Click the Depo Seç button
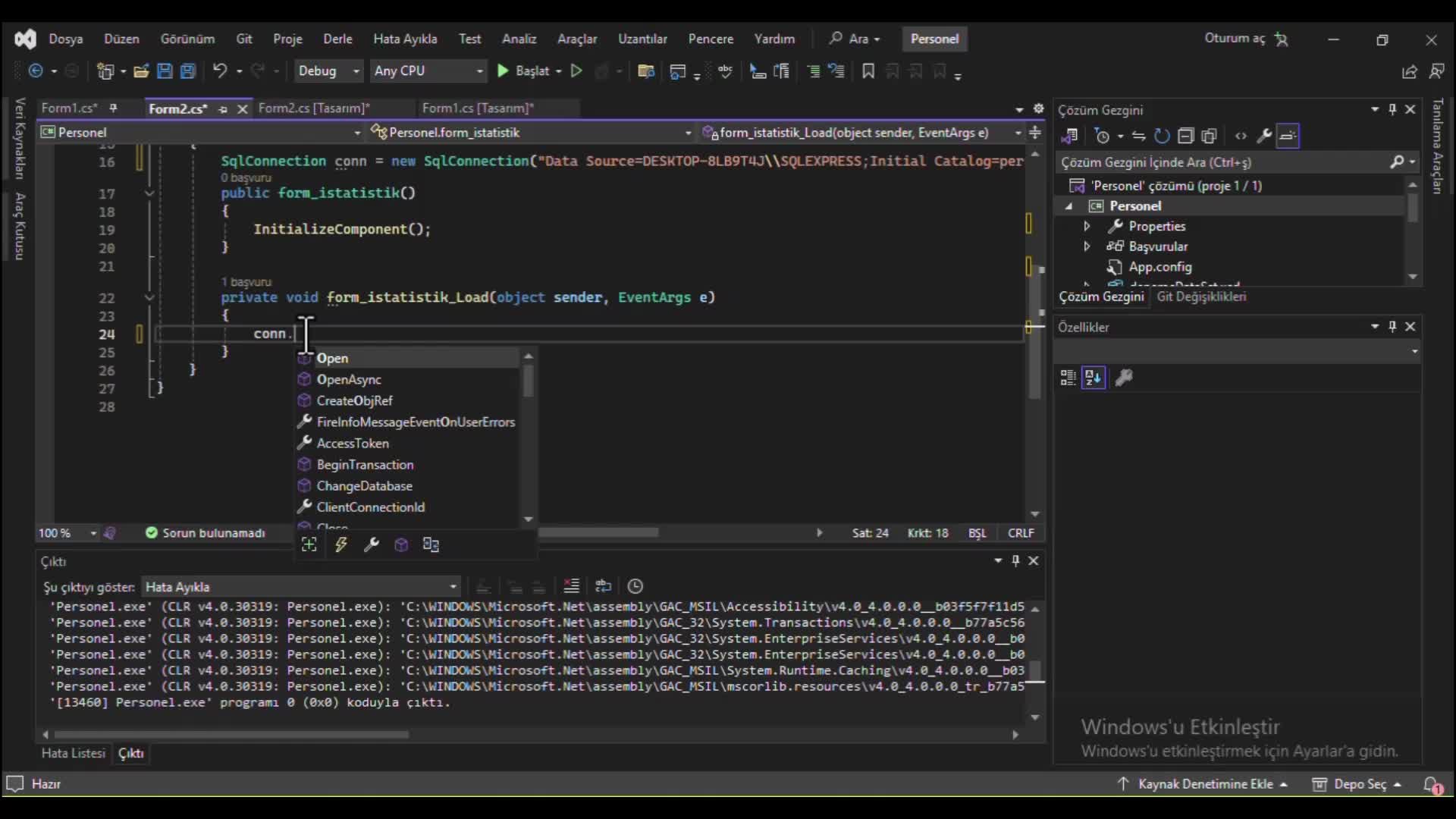Screen dimensions: 1456x819 1357,784
